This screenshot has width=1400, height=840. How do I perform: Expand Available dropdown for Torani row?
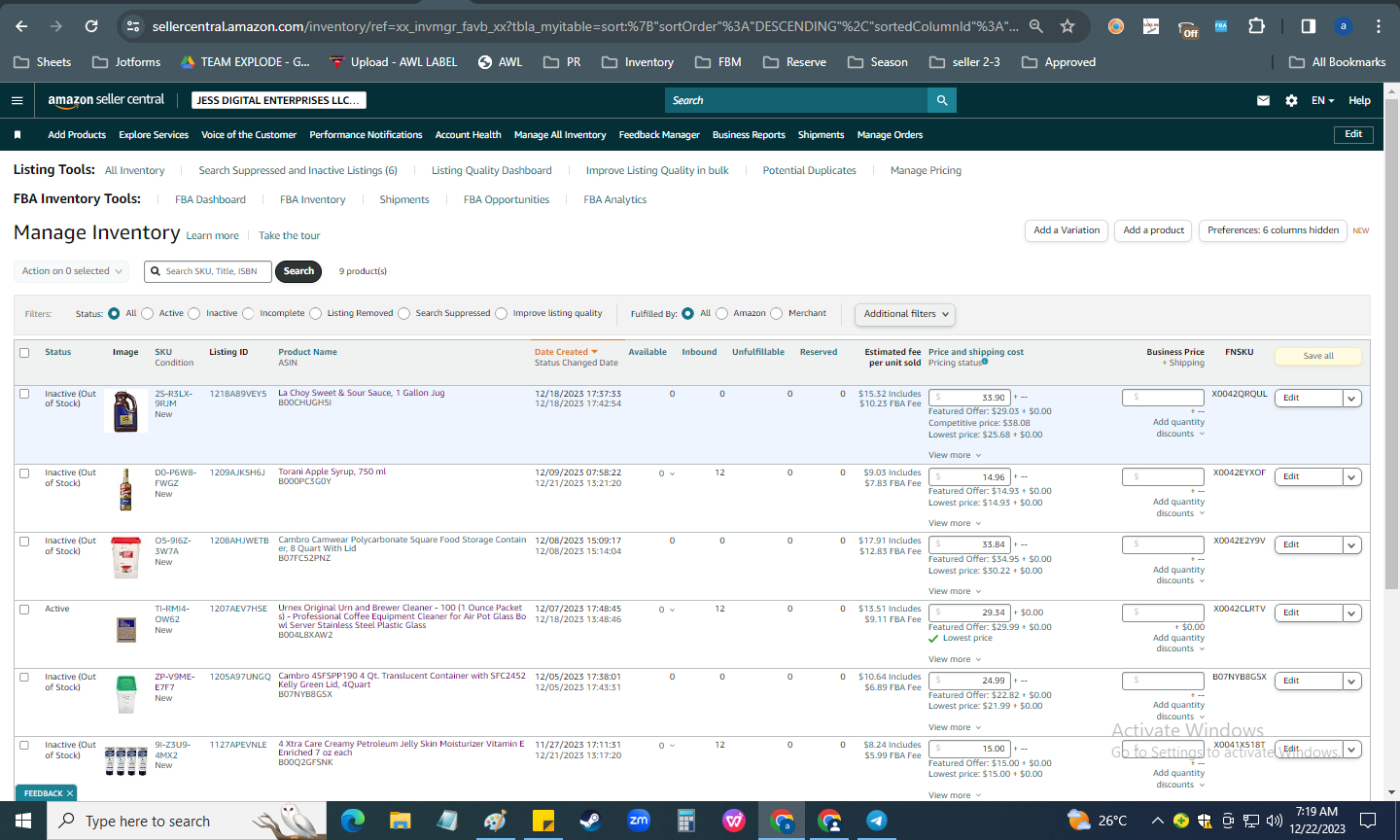click(x=667, y=473)
